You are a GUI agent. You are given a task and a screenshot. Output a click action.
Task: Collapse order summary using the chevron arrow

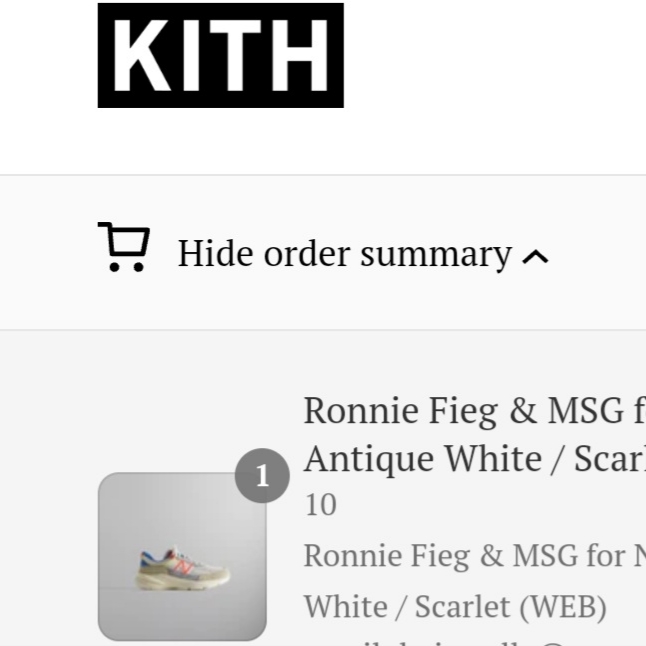[535, 257]
